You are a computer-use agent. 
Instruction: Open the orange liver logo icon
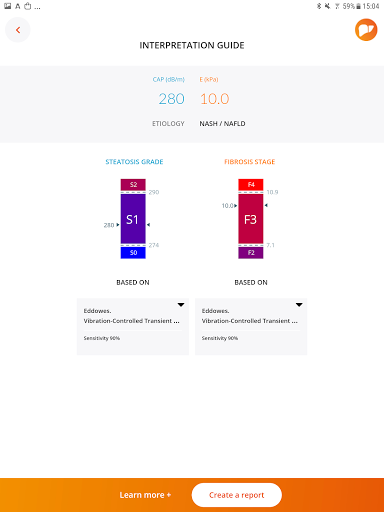pyautogui.click(x=366, y=30)
